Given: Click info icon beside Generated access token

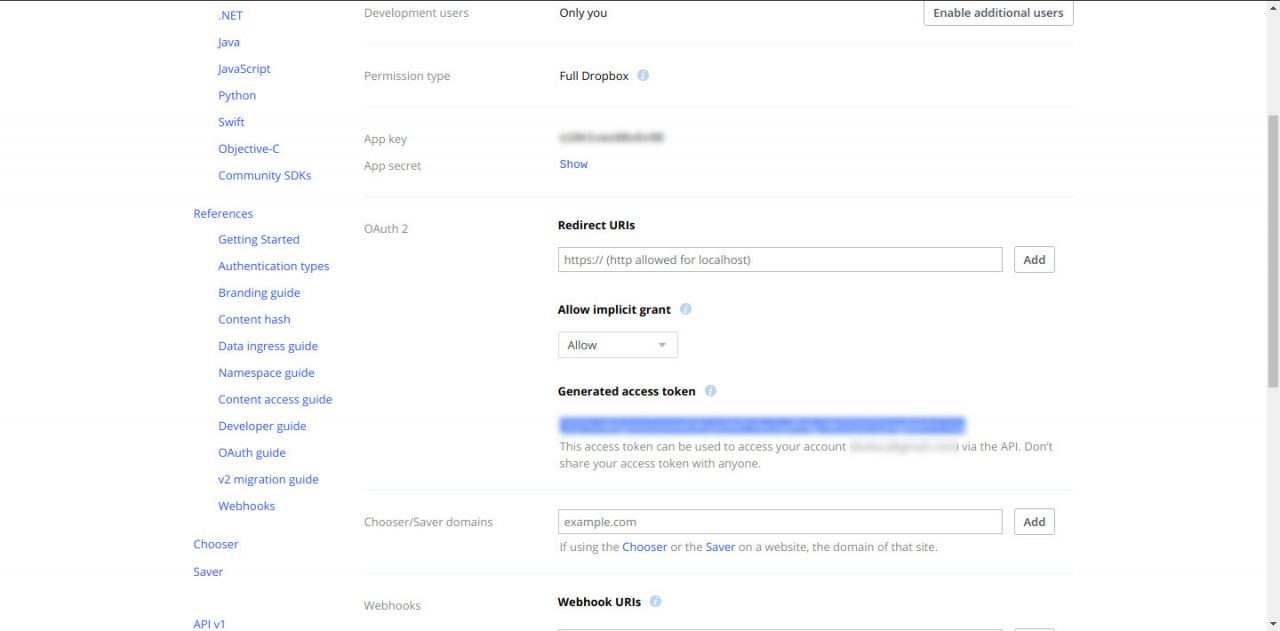Looking at the screenshot, I should point(710,391).
